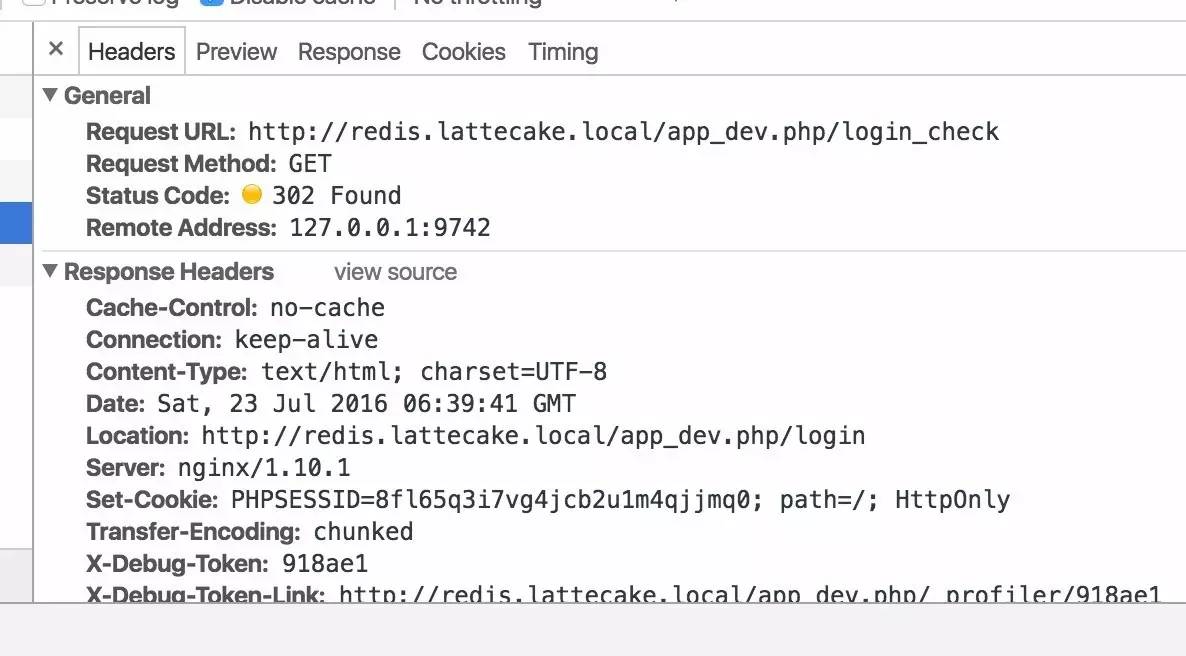Click the Request URL login_check value
Image resolution: width=1186 pixels, height=656 pixels.
tap(623, 132)
